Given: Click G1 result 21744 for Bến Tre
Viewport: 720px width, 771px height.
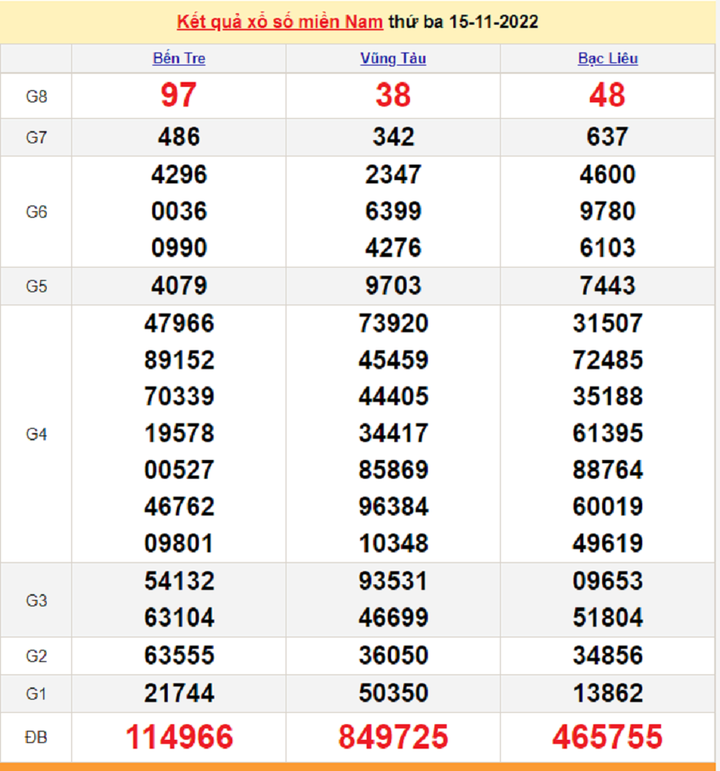Looking at the screenshot, I should [179, 693].
